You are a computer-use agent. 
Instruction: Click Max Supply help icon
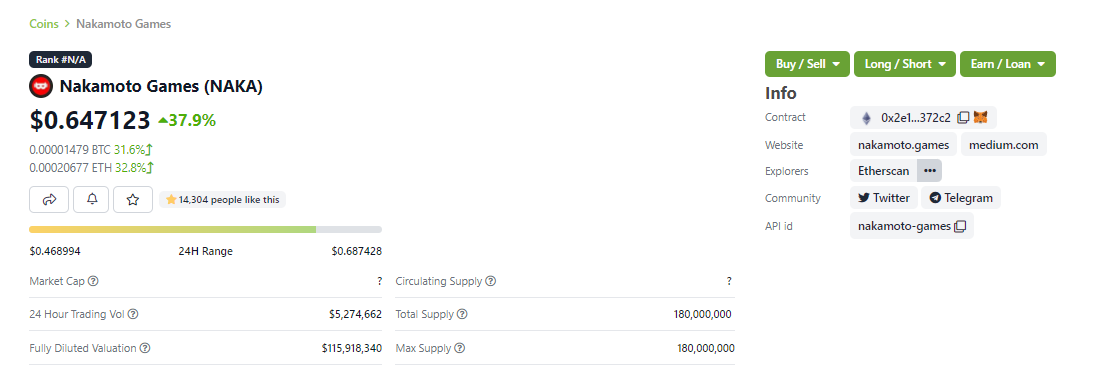pos(459,348)
